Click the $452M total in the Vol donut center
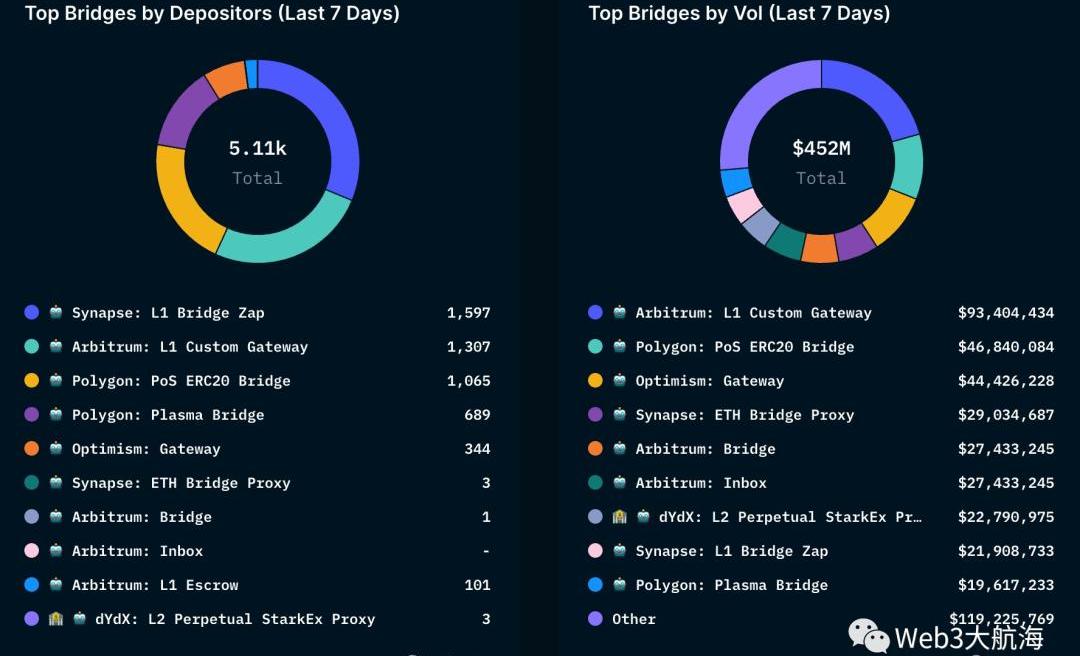1080x656 pixels. pos(821,149)
